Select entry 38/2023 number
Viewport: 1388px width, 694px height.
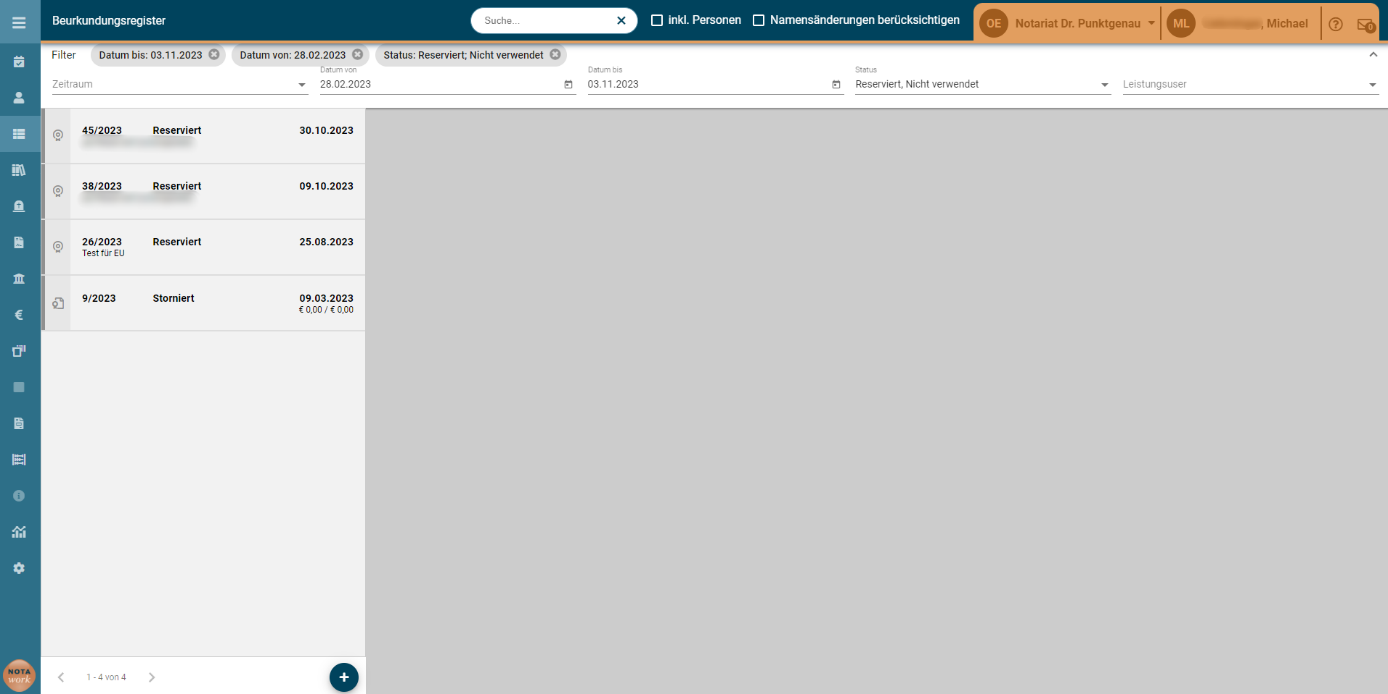pos(102,186)
